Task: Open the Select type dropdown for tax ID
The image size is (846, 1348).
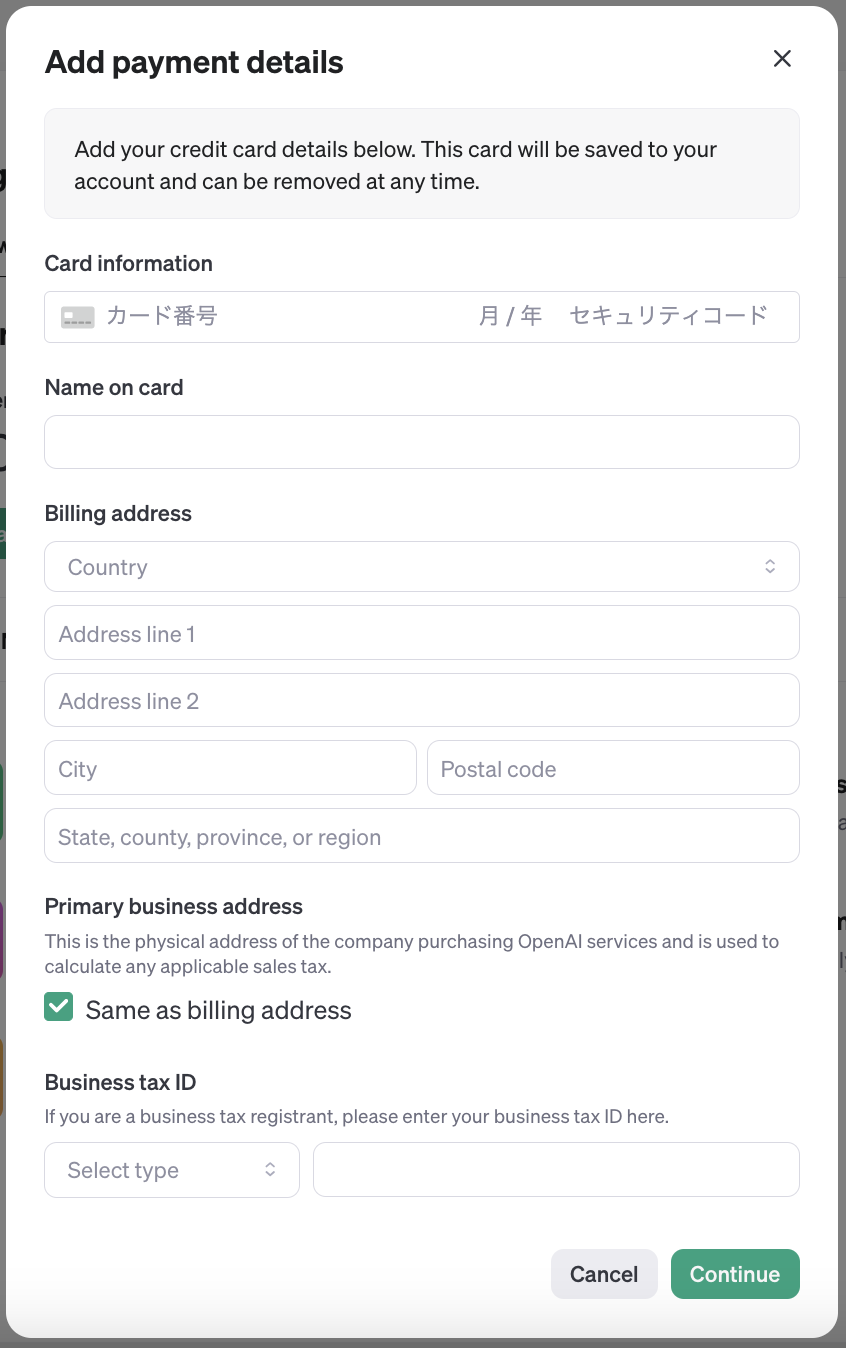Action: pos(171,1169)
